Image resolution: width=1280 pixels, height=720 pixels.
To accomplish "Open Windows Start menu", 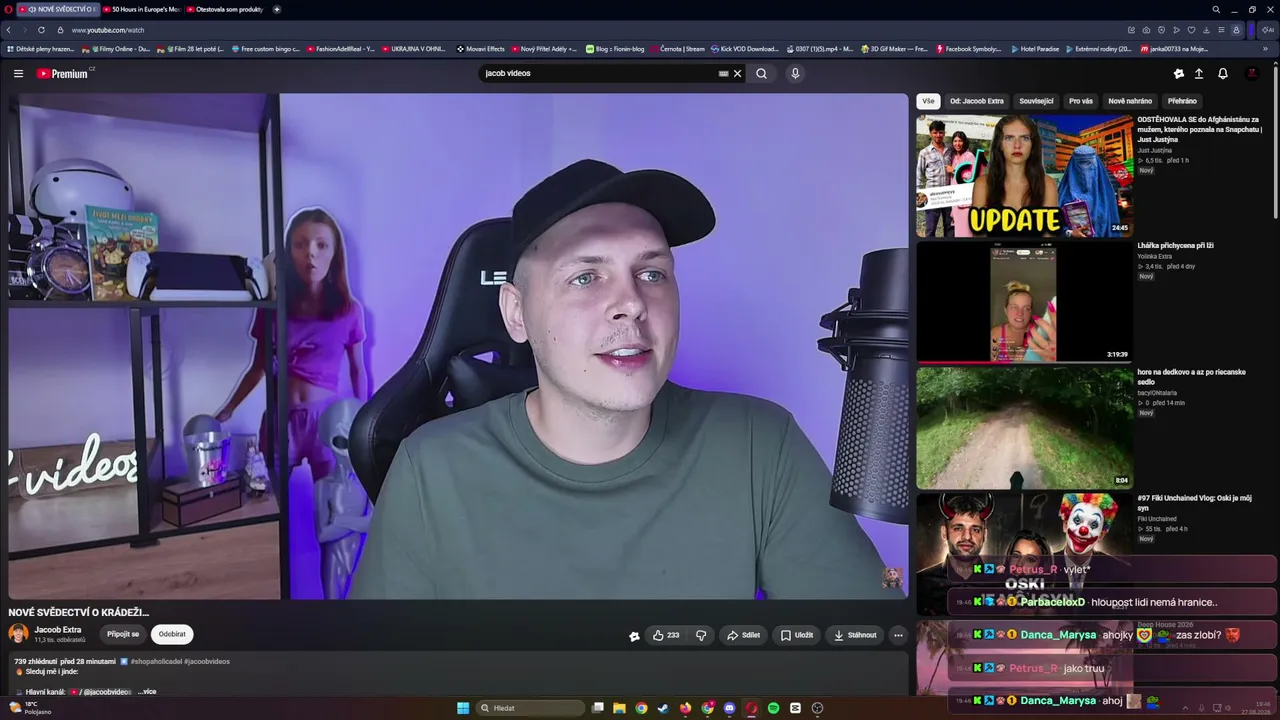I will point(463,708).
